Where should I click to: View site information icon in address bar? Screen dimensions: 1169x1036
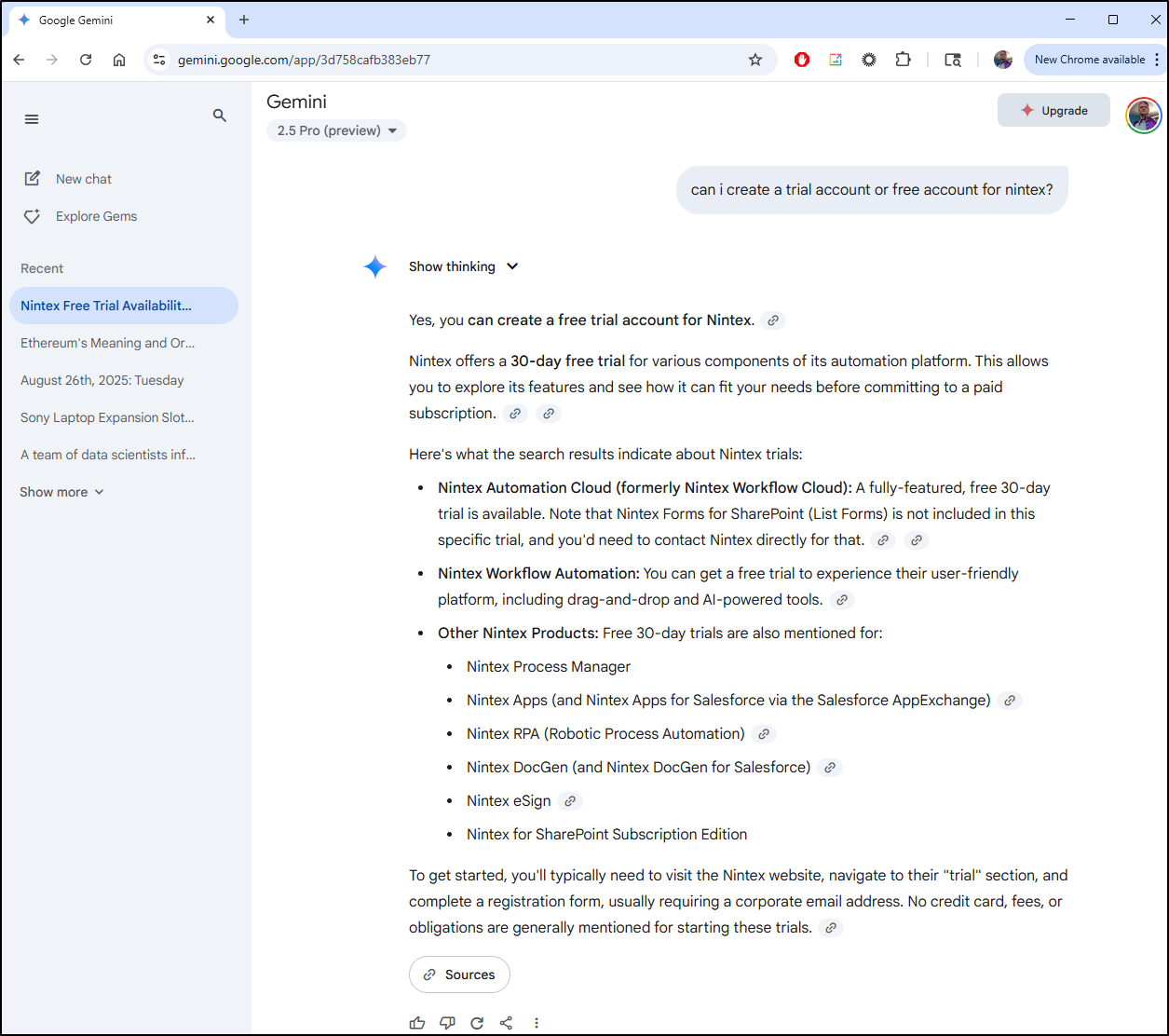159,60
